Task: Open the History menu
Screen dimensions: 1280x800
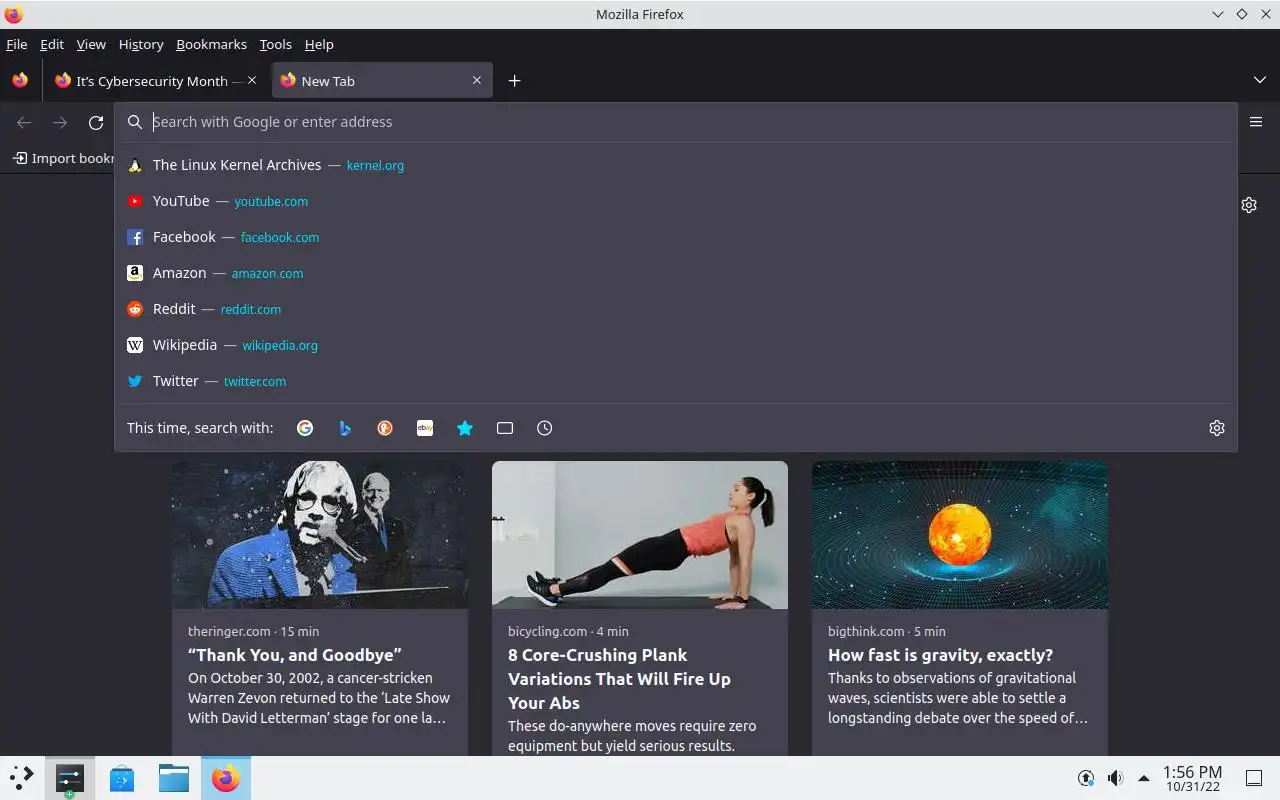Action: (141, 44)
